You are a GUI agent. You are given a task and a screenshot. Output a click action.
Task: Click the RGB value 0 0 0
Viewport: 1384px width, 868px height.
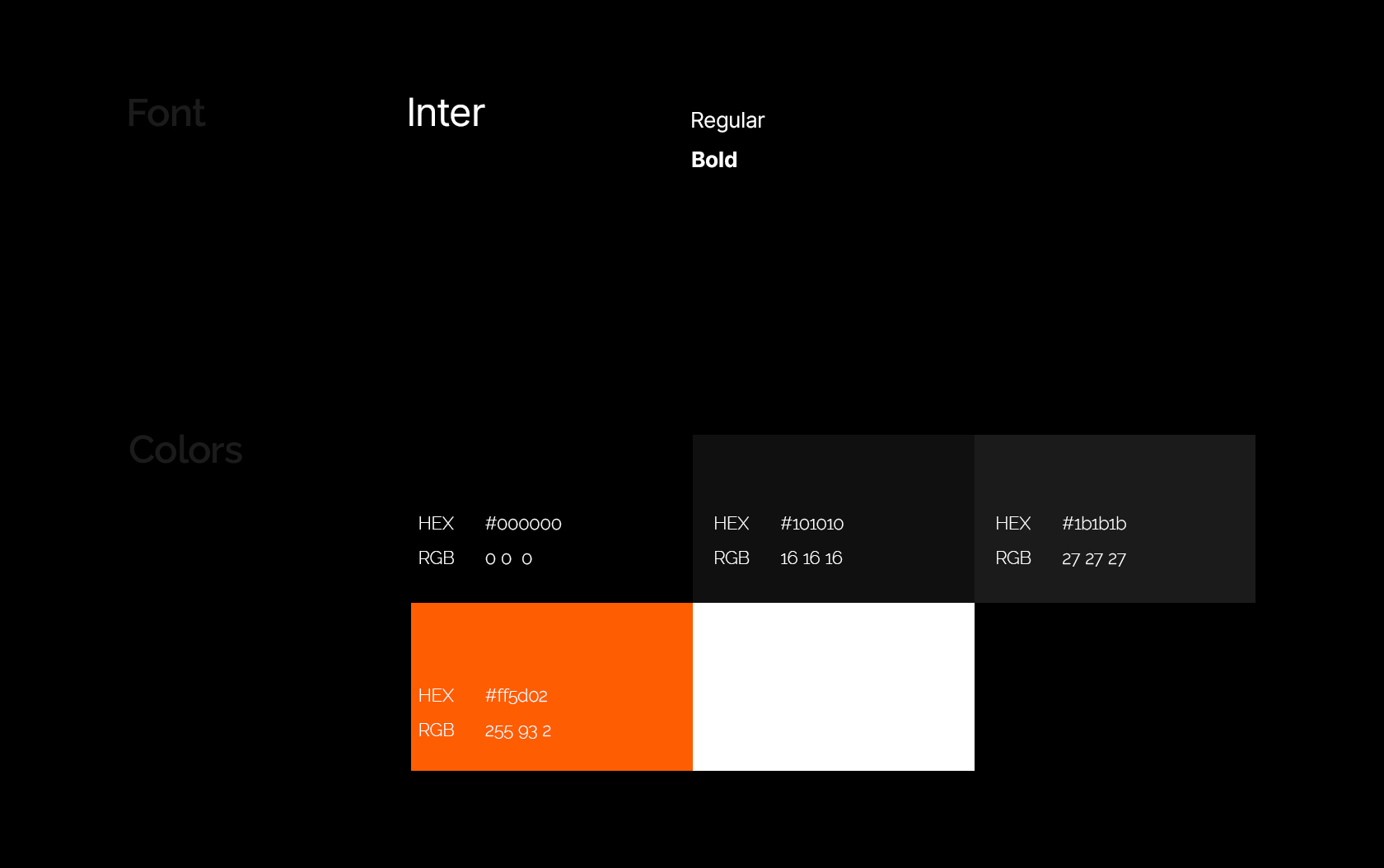tap(508, 559)
